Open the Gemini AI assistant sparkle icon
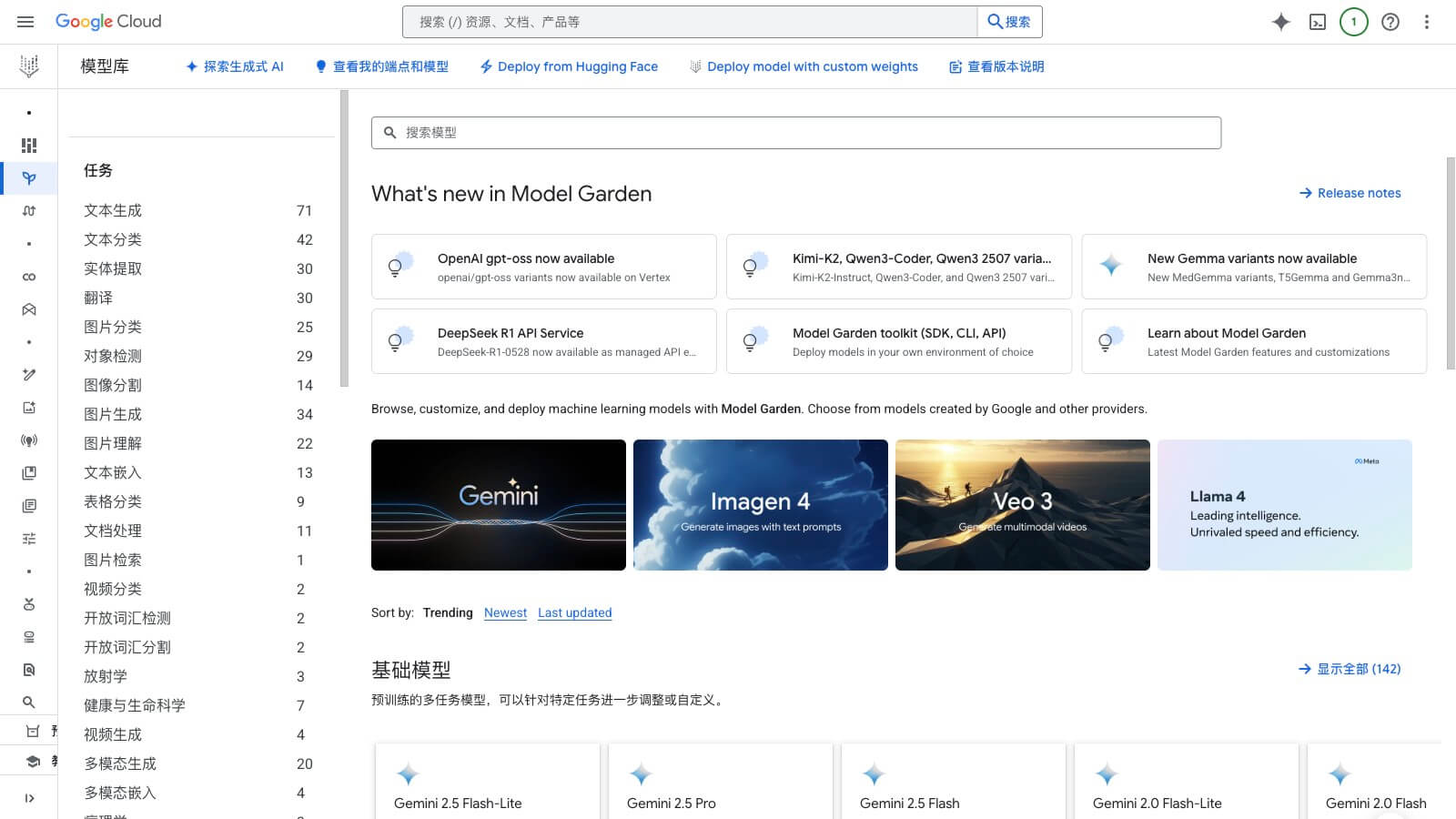Viewport: 1456px width, 819px height. click(x=1280, y=22)
